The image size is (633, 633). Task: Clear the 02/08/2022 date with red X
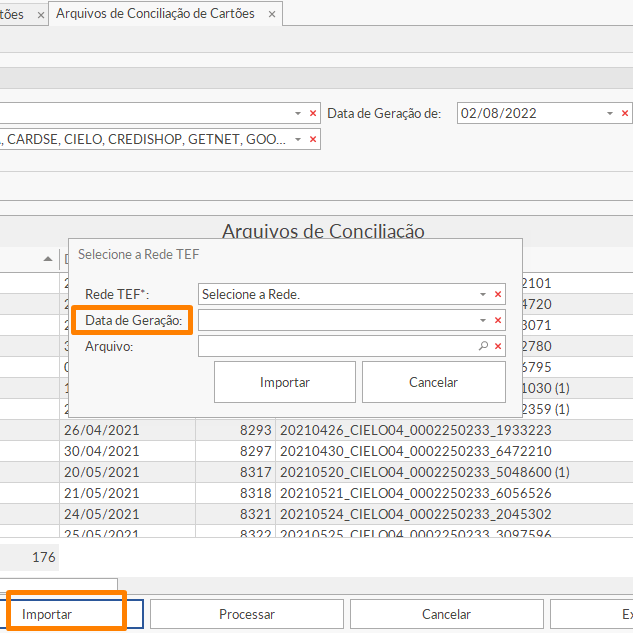pos(626,114)
